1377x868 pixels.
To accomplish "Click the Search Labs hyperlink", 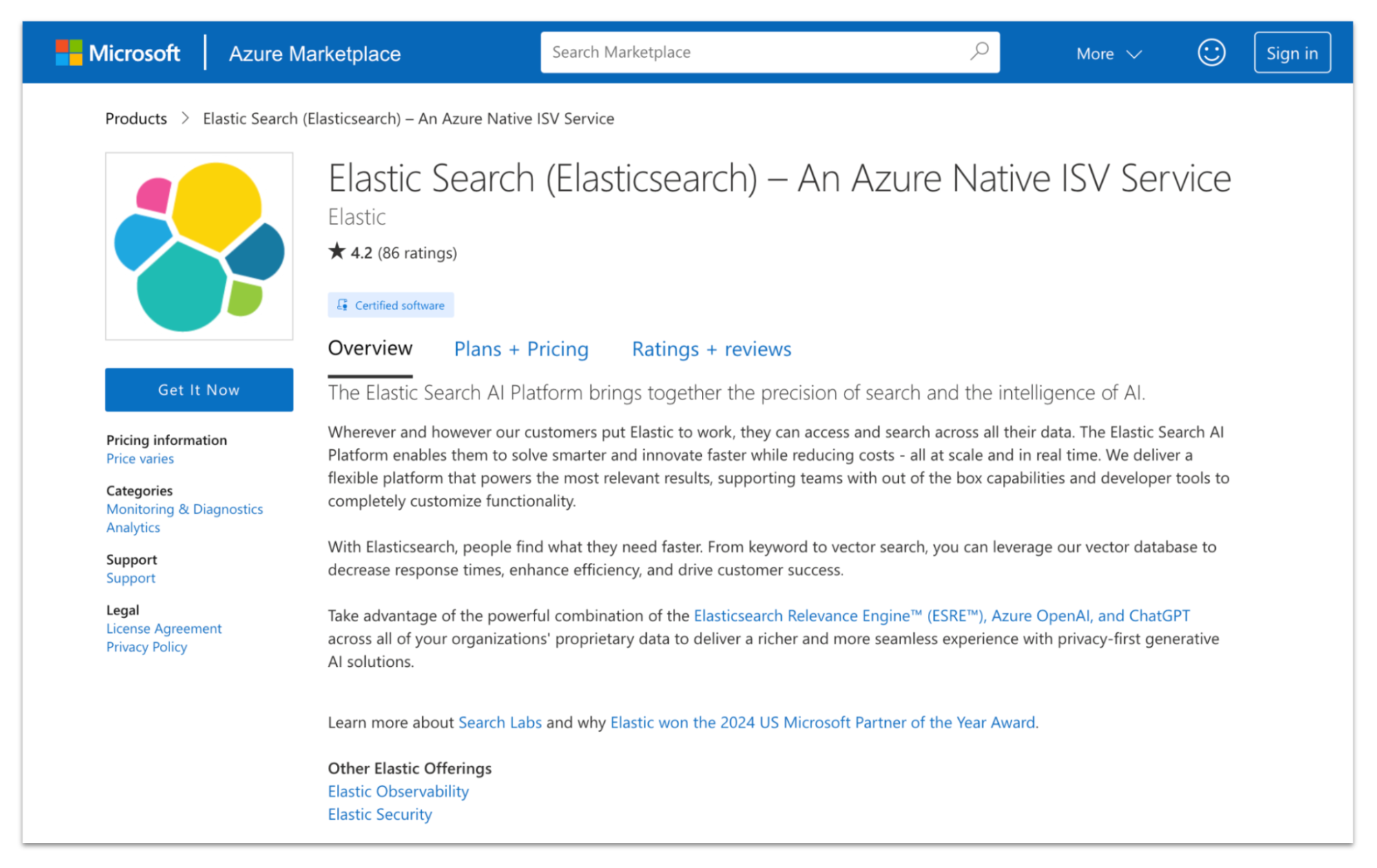I will click(x=500, y=721).
